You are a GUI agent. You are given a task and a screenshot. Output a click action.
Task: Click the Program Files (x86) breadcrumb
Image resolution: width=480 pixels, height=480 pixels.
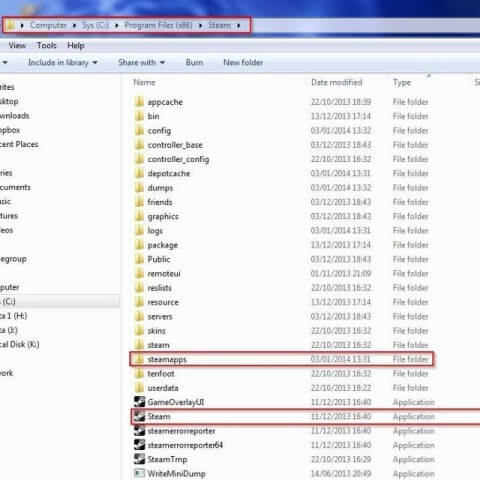[158, 25]
